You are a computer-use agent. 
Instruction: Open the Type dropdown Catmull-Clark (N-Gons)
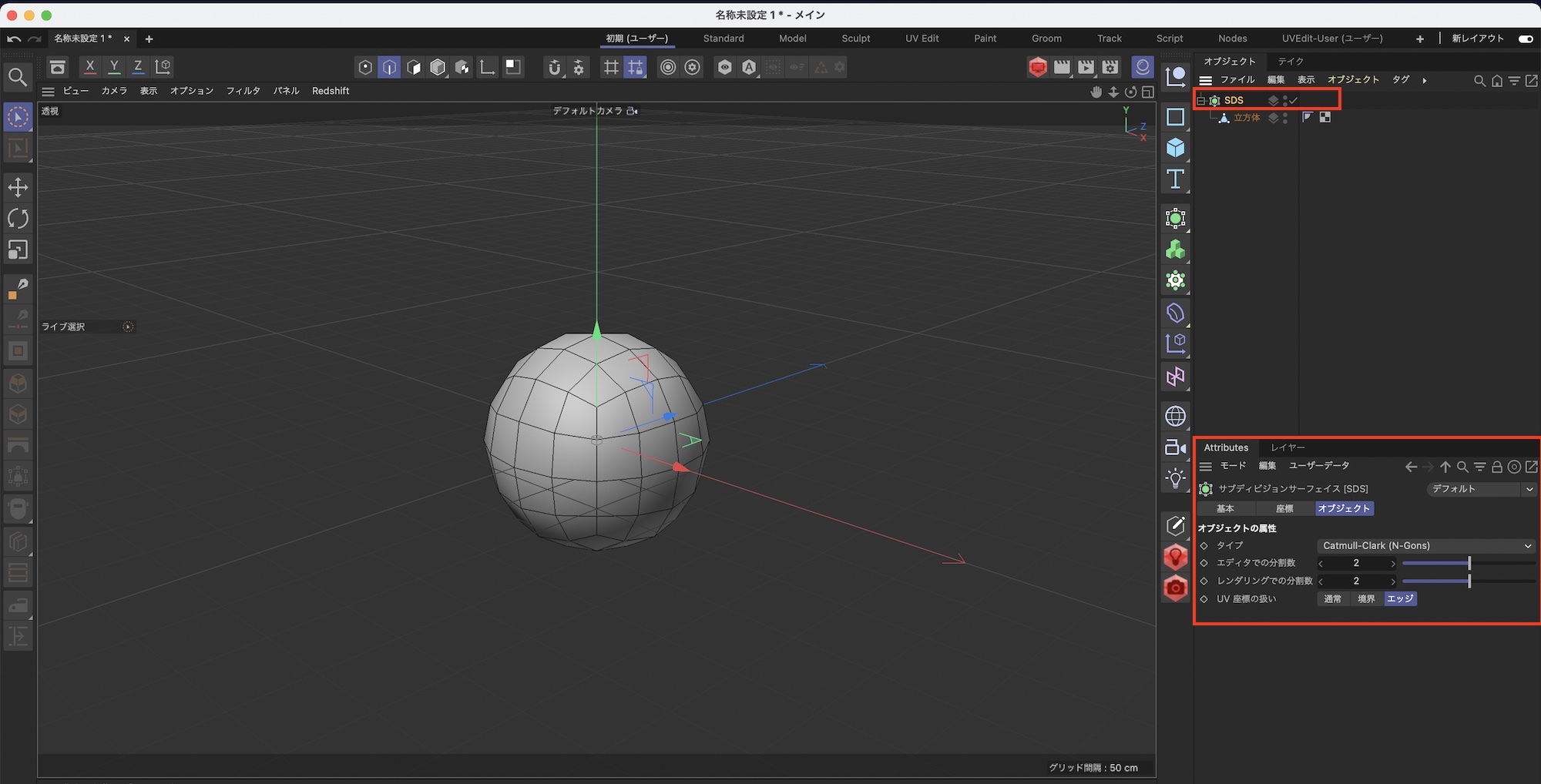pos(1425,545)
